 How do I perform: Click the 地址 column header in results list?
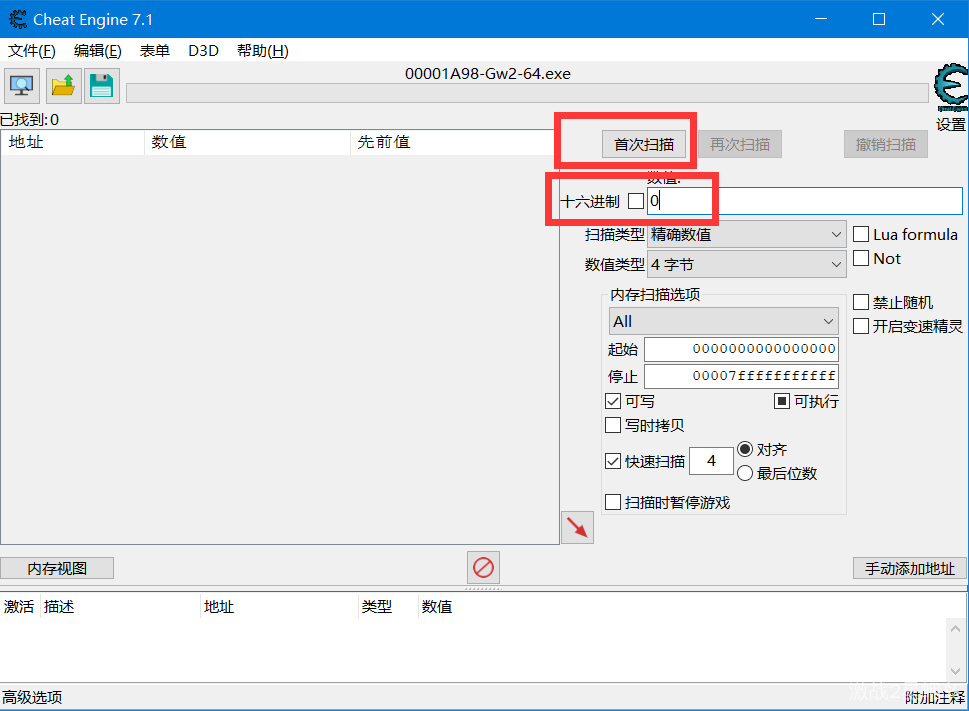pyautogui.click(x=72, y=142)
